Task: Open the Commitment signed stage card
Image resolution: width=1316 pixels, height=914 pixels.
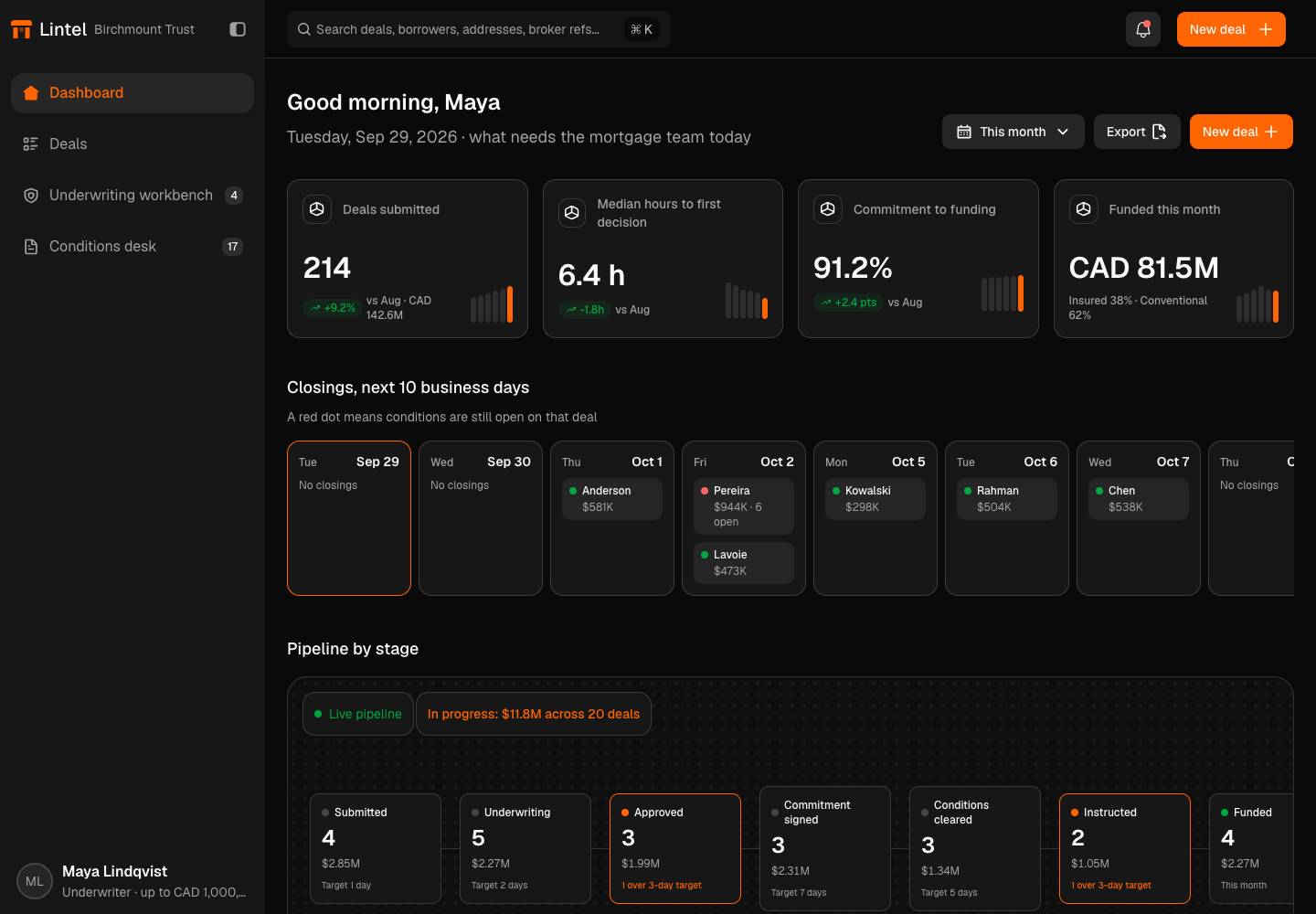Action: (825, 848)
